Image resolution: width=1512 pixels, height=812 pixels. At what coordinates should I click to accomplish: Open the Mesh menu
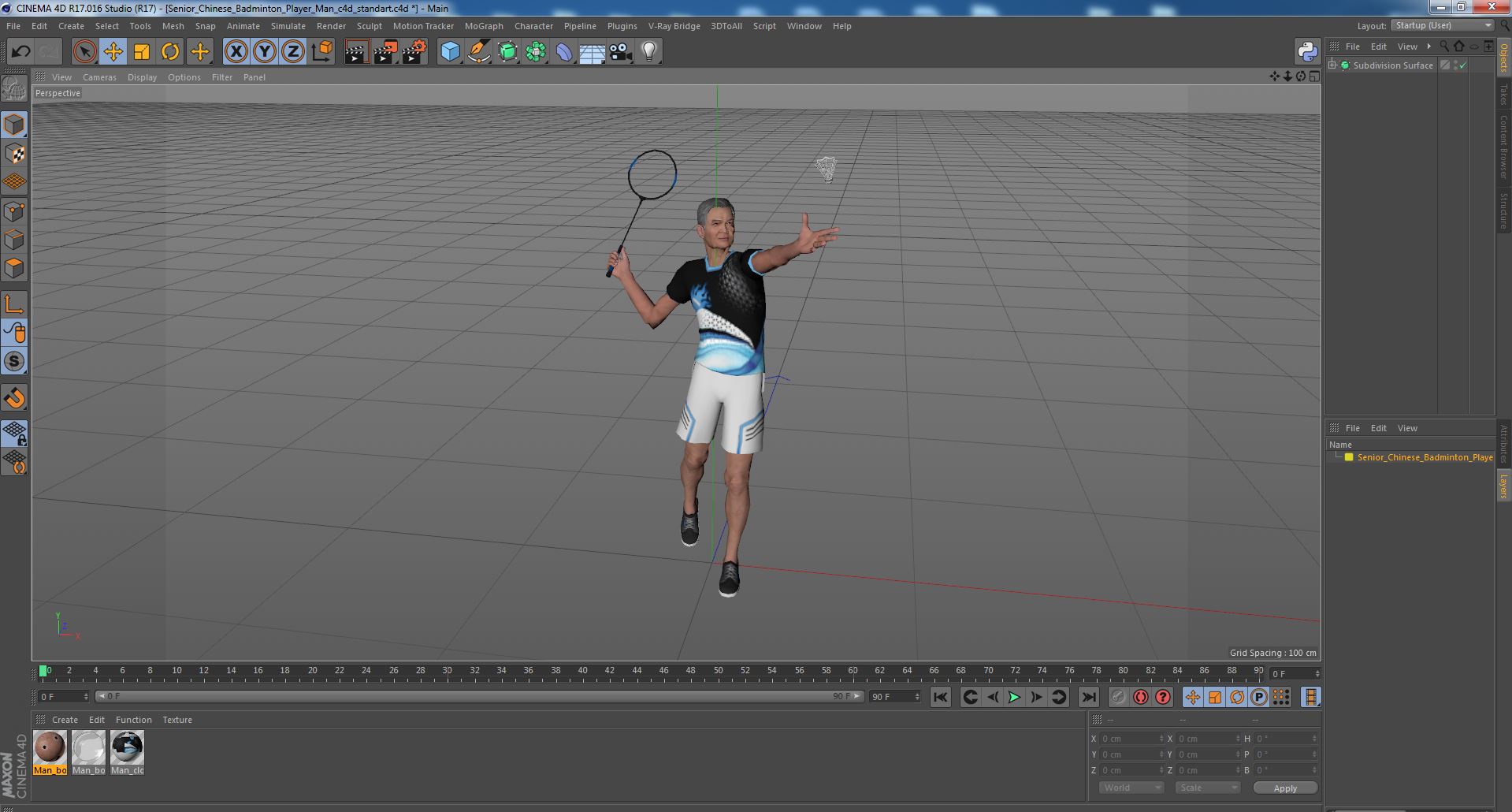pos(173,26)
